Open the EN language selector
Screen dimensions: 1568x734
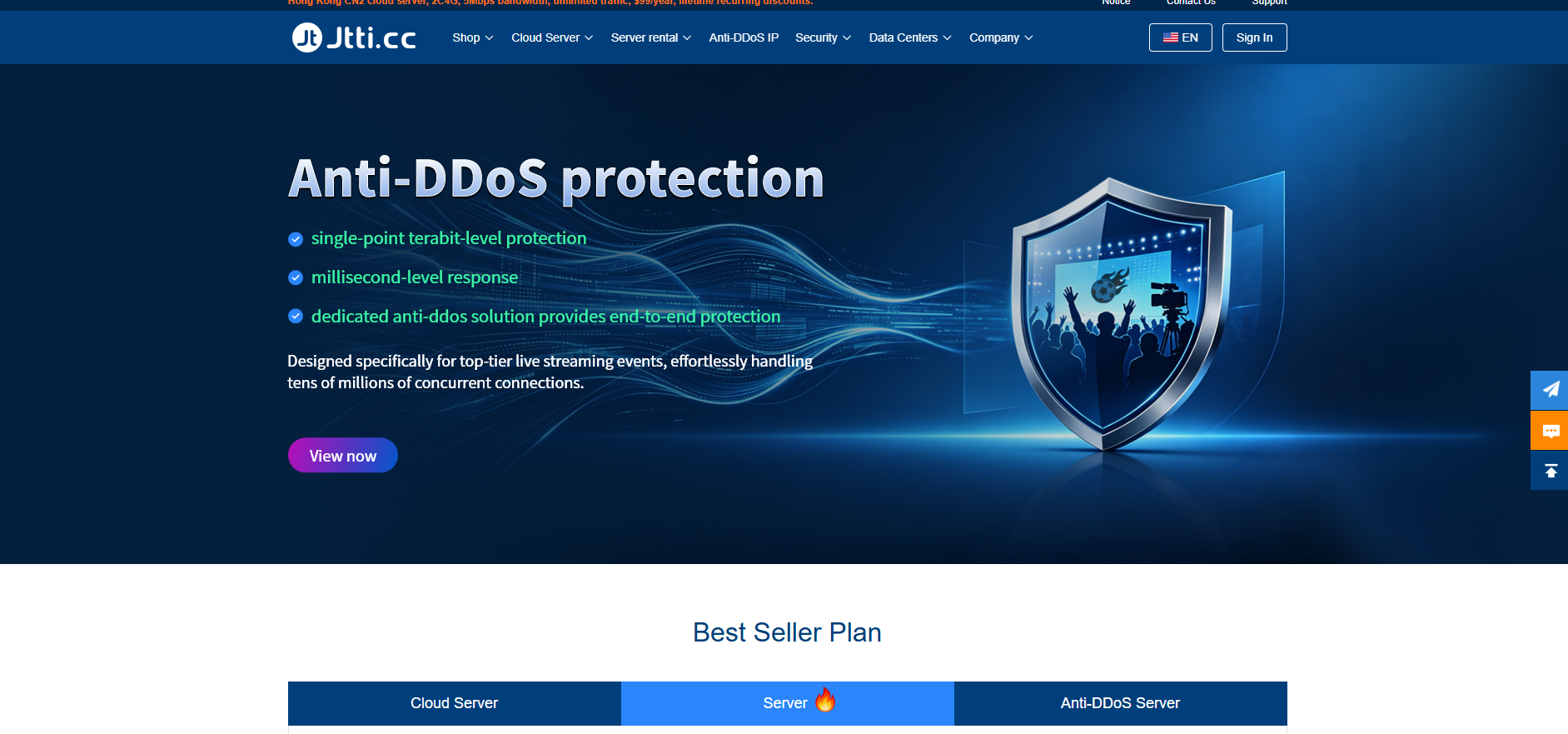[x=1180, y=37]
